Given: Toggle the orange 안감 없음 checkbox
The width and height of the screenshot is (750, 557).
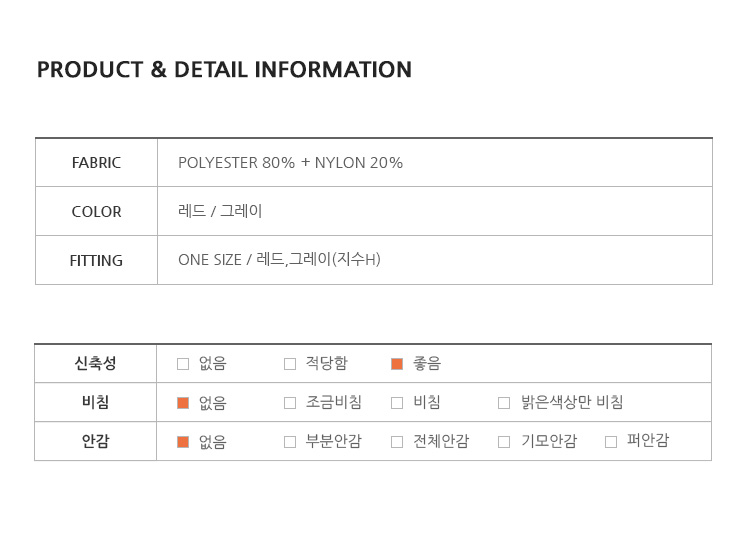Looking at the screenshot, I should 183,442.
